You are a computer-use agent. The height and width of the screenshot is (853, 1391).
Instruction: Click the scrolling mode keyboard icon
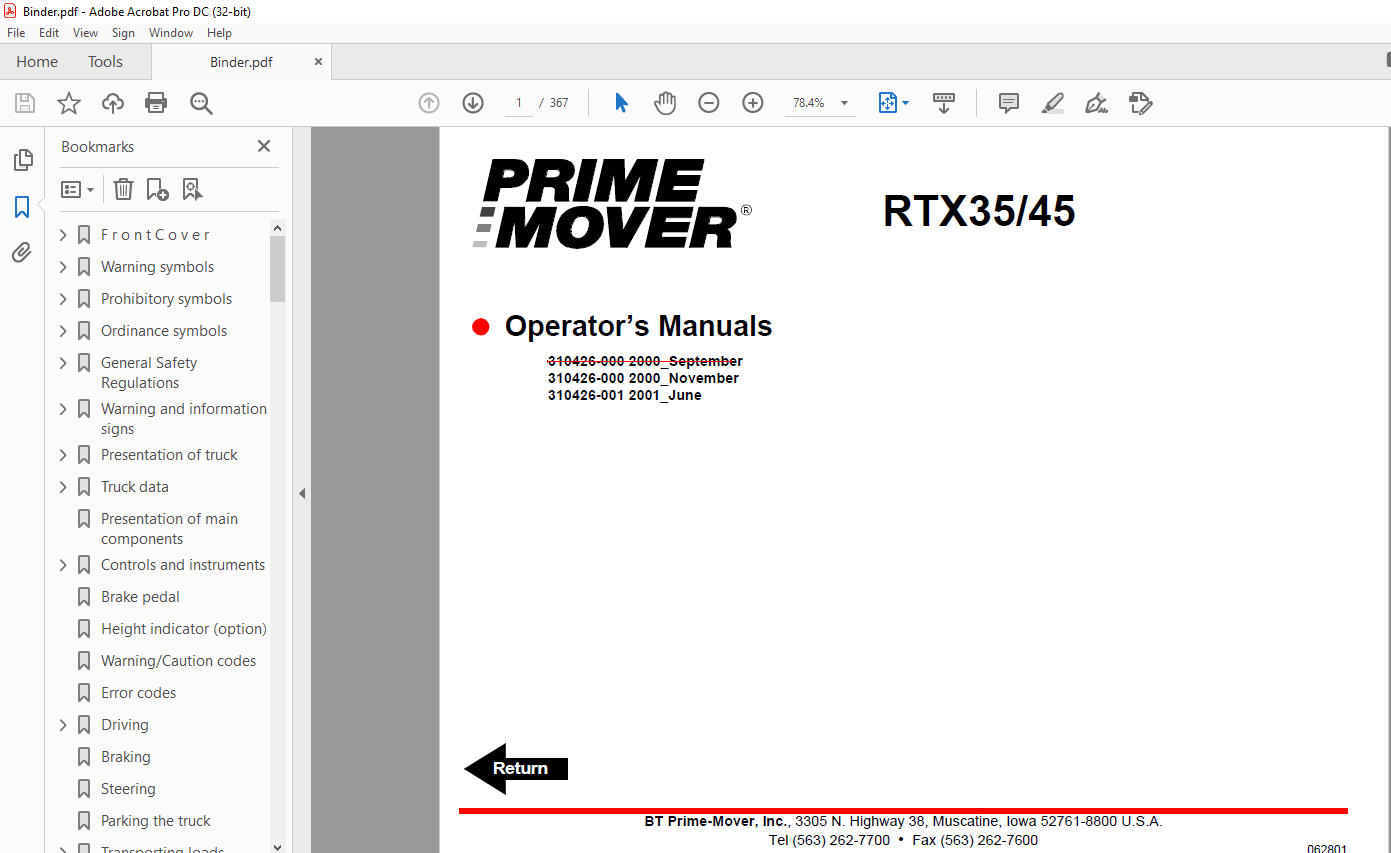[x=944, y=103]
